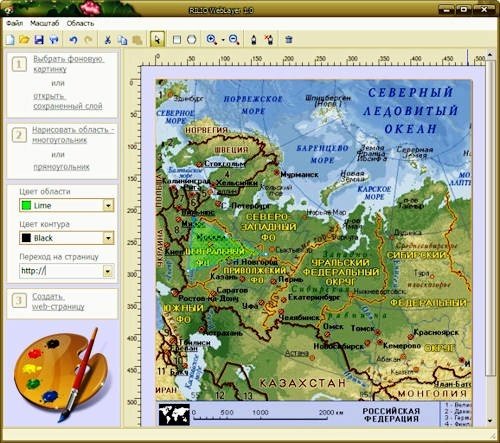Image resolution: width=500 pixels, height=443 pixels.
Task: Click the scroll up arrow of map
Action: tap(490, 54)
